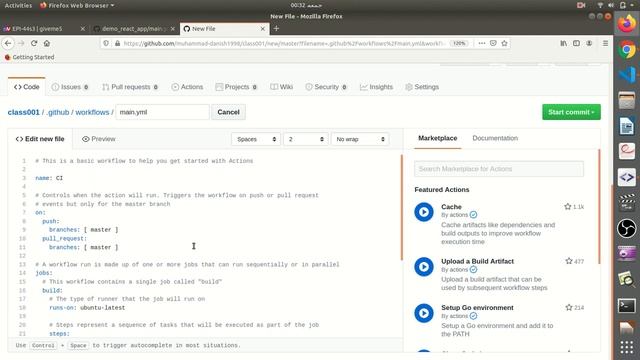Focus the Search Marketplace for Actions field

(499, 169)
